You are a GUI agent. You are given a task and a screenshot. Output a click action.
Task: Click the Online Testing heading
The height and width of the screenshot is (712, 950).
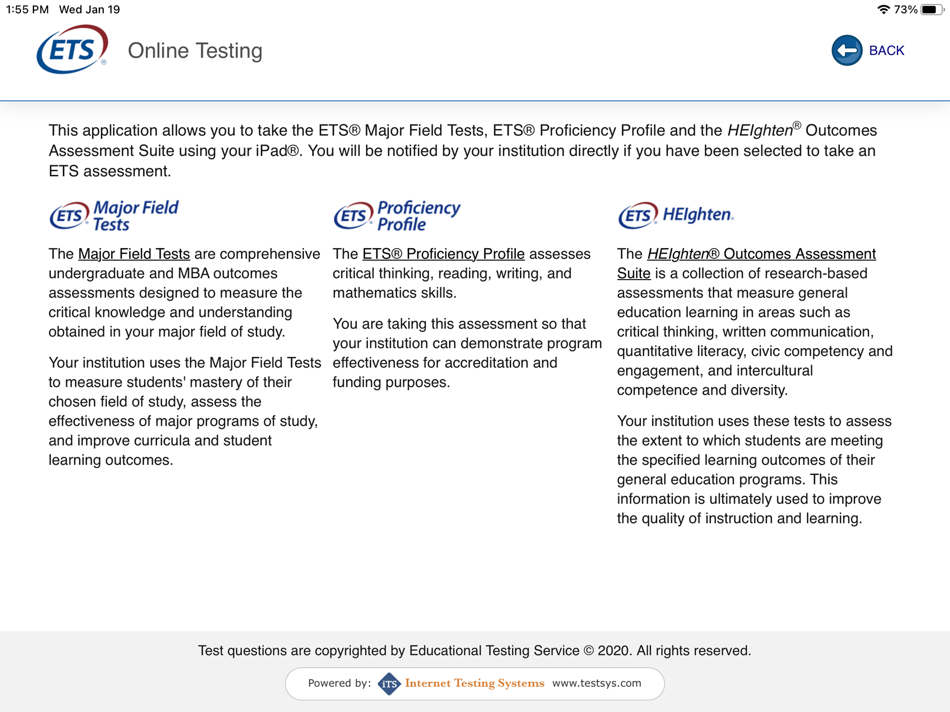pyautogui.click(x=195, y=51)
